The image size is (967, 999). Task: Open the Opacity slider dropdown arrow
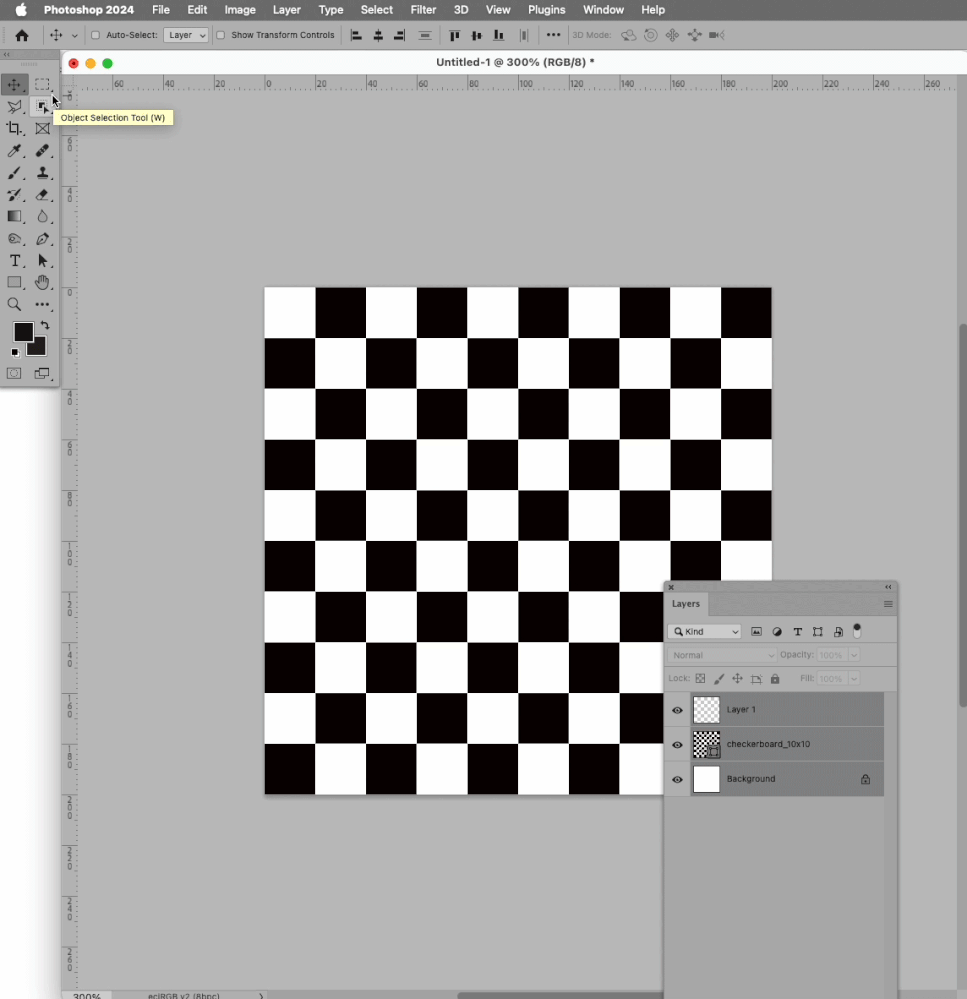854,655
